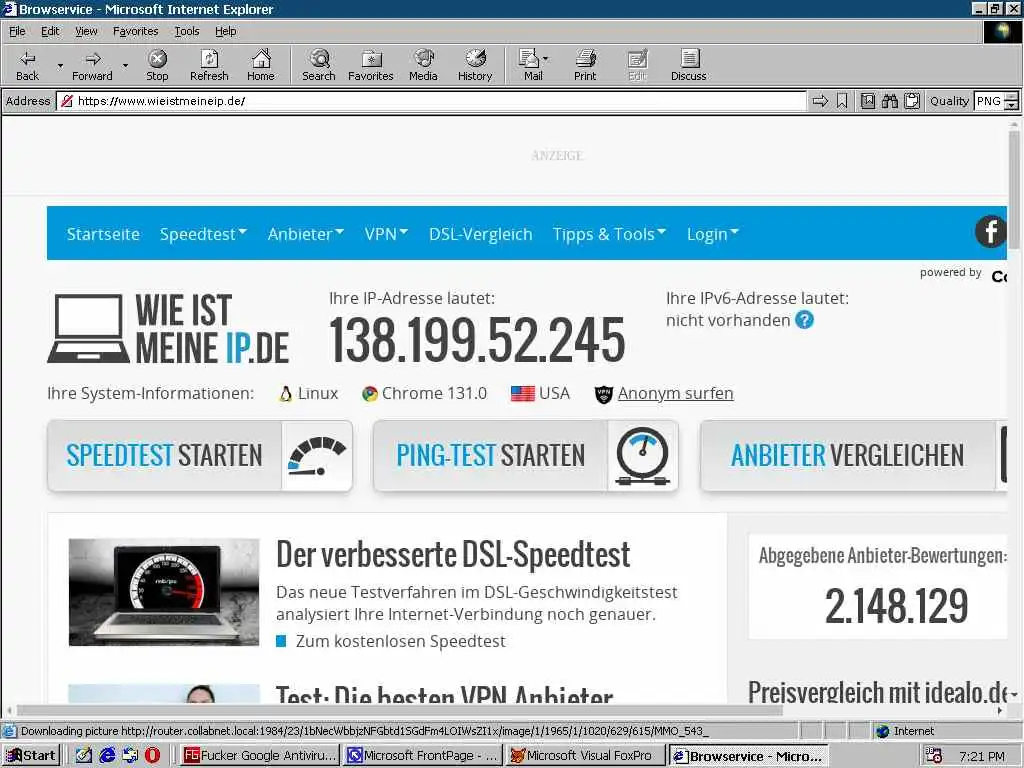Go to Startseite in the navbar
This screenshot has height=768, width=1024.
pyautogui.click(x=103, y=234)
